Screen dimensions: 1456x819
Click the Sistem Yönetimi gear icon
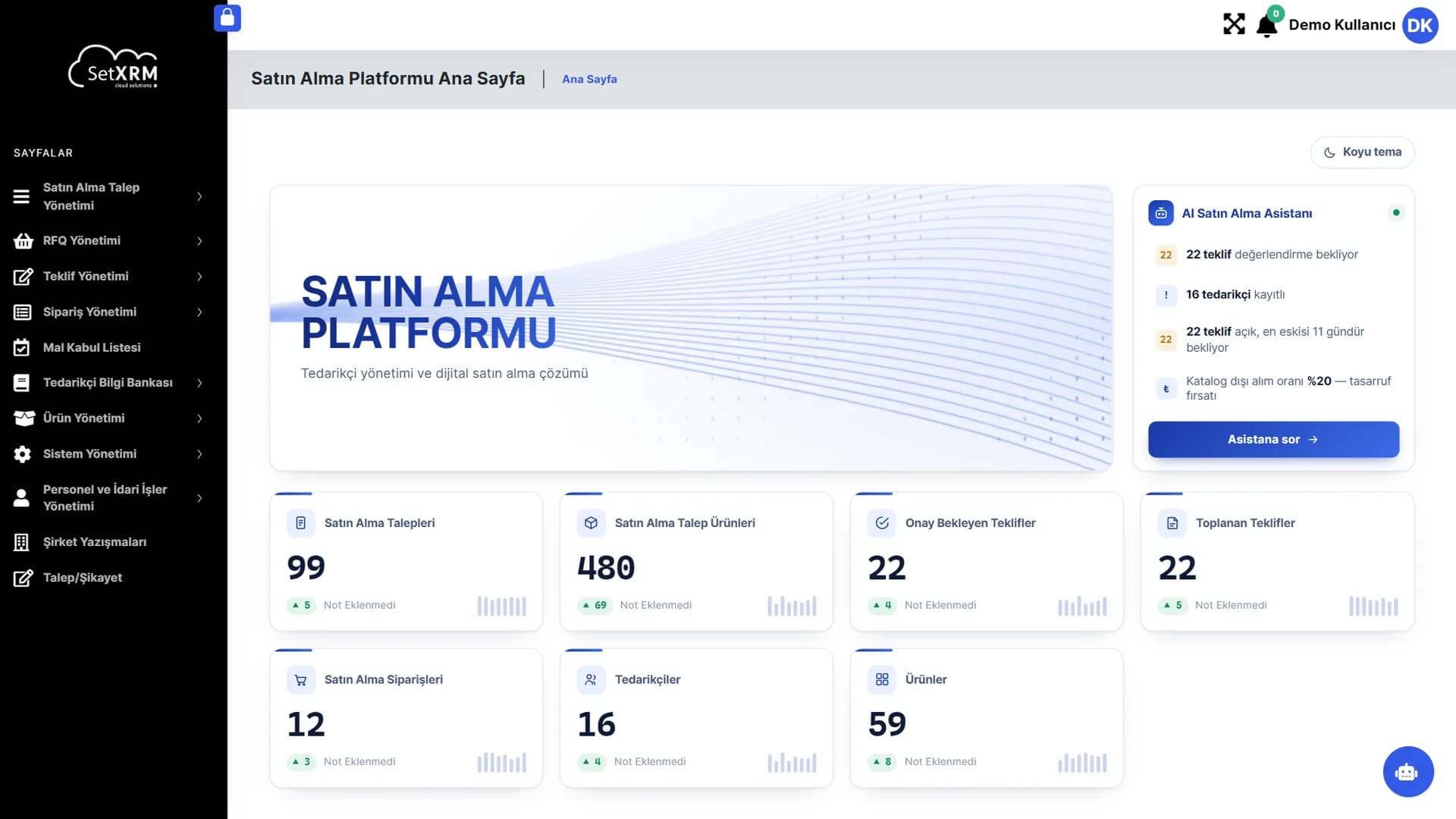[23, 454]
